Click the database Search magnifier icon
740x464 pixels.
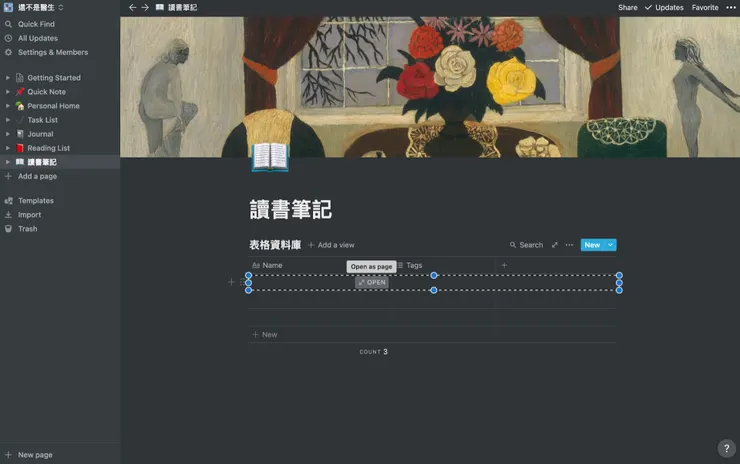point(513,245)
